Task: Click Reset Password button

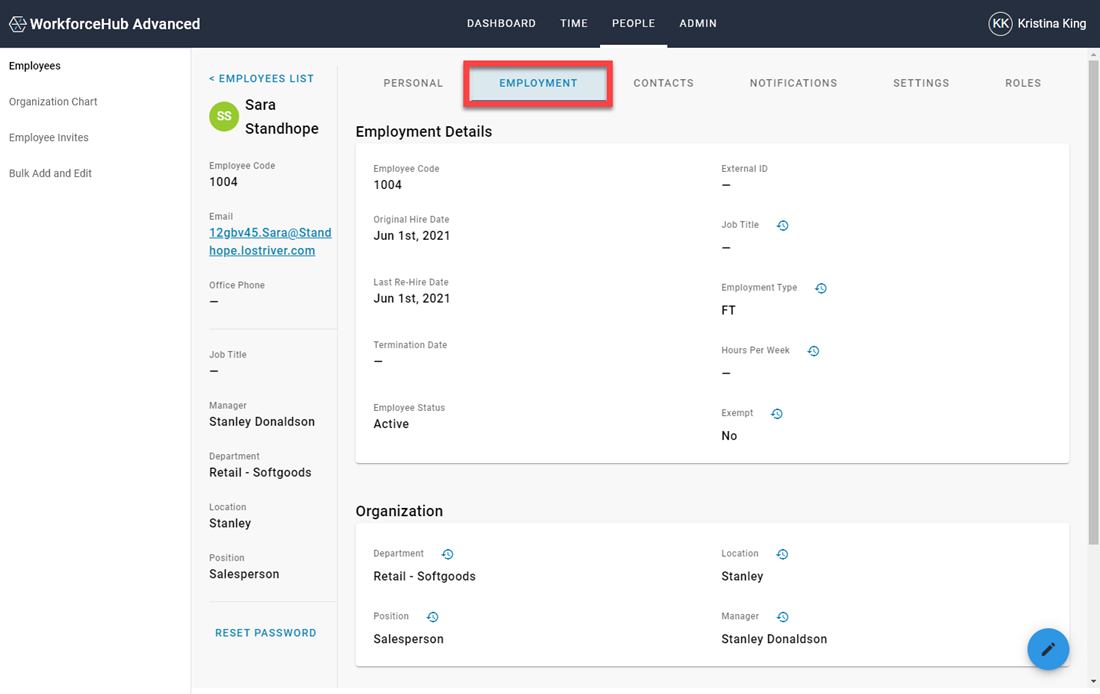Action: pyautogui.click(x=266, y=633)
